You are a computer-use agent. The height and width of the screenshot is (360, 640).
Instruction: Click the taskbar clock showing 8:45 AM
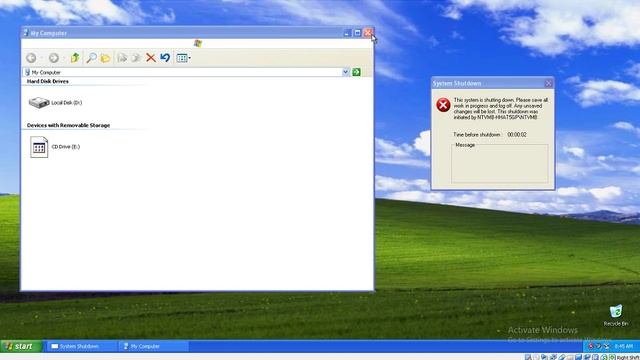coord(624,346)
